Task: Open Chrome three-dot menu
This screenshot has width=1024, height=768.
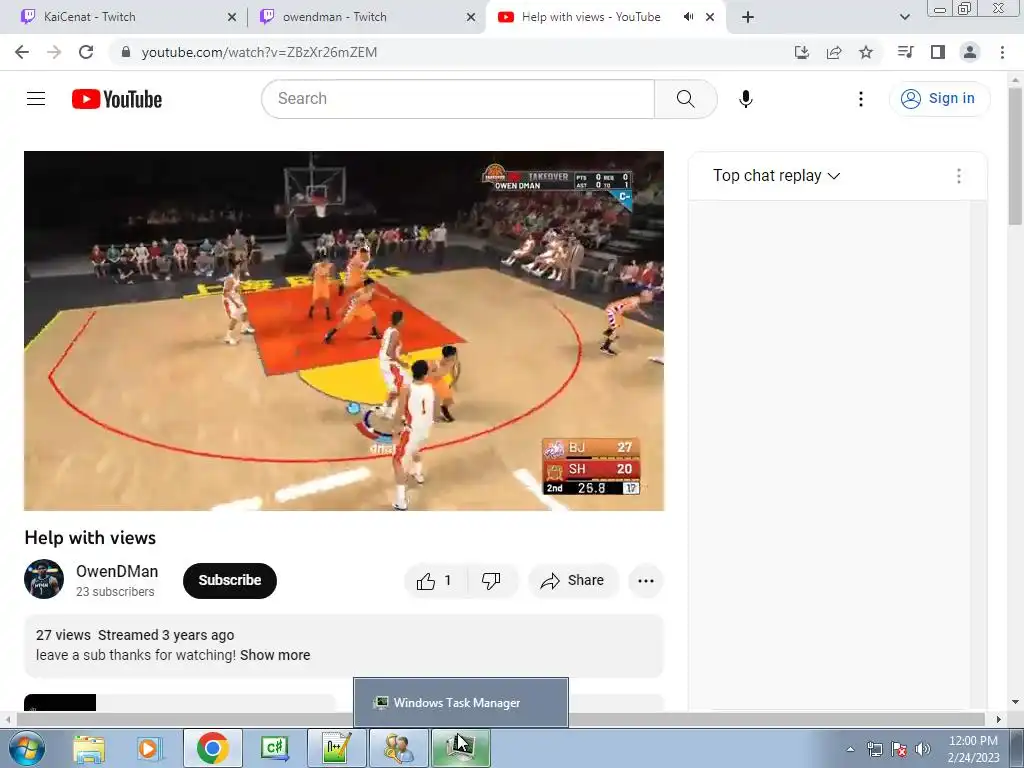Action: click(x=1002, y=52)
